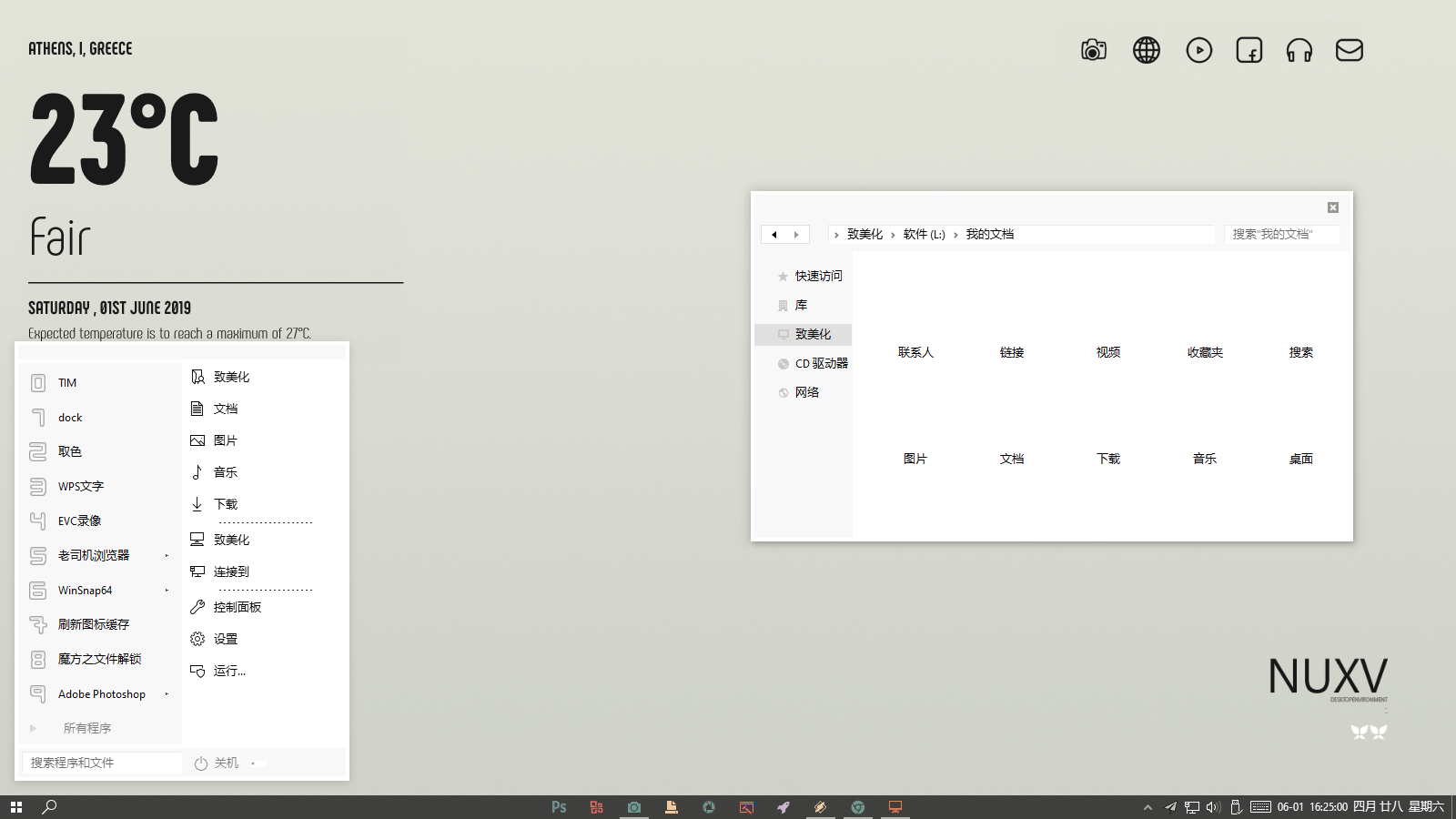Viewport: 1456px width, 819px height.
Task: Close the explorer window
Action: (1333, 207)
